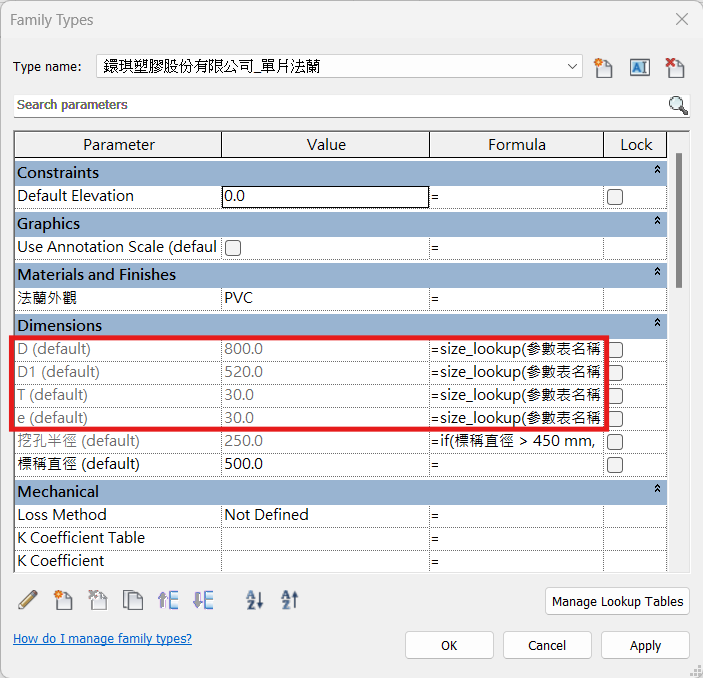Click the Search parameters field
Image resolution: width=703 pixels, height=678 pixels.
click(x=340, y=105)
